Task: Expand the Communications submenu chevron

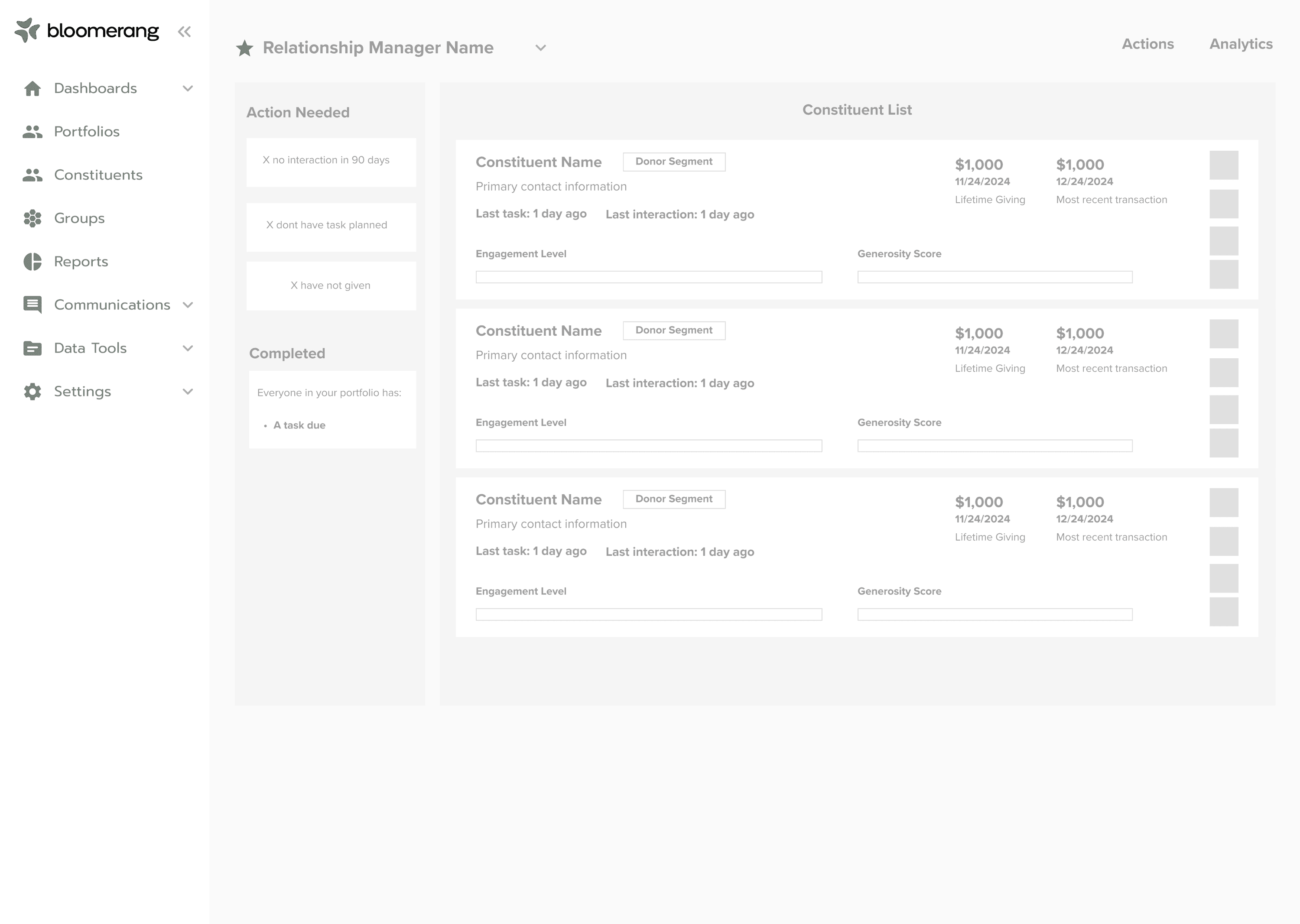Action: [188, 305]
